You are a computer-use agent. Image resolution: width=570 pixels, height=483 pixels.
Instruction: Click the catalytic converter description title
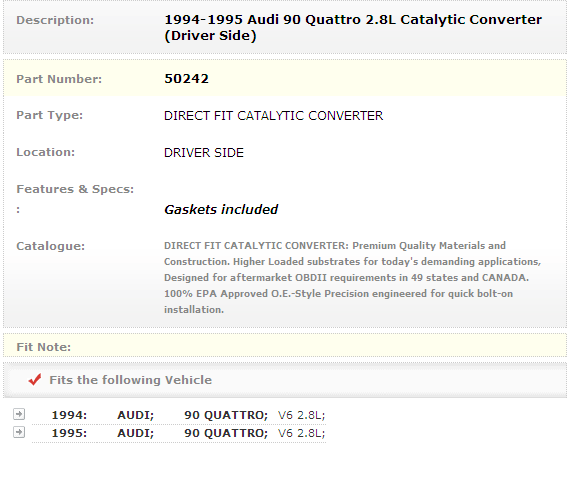pos(353,28)
